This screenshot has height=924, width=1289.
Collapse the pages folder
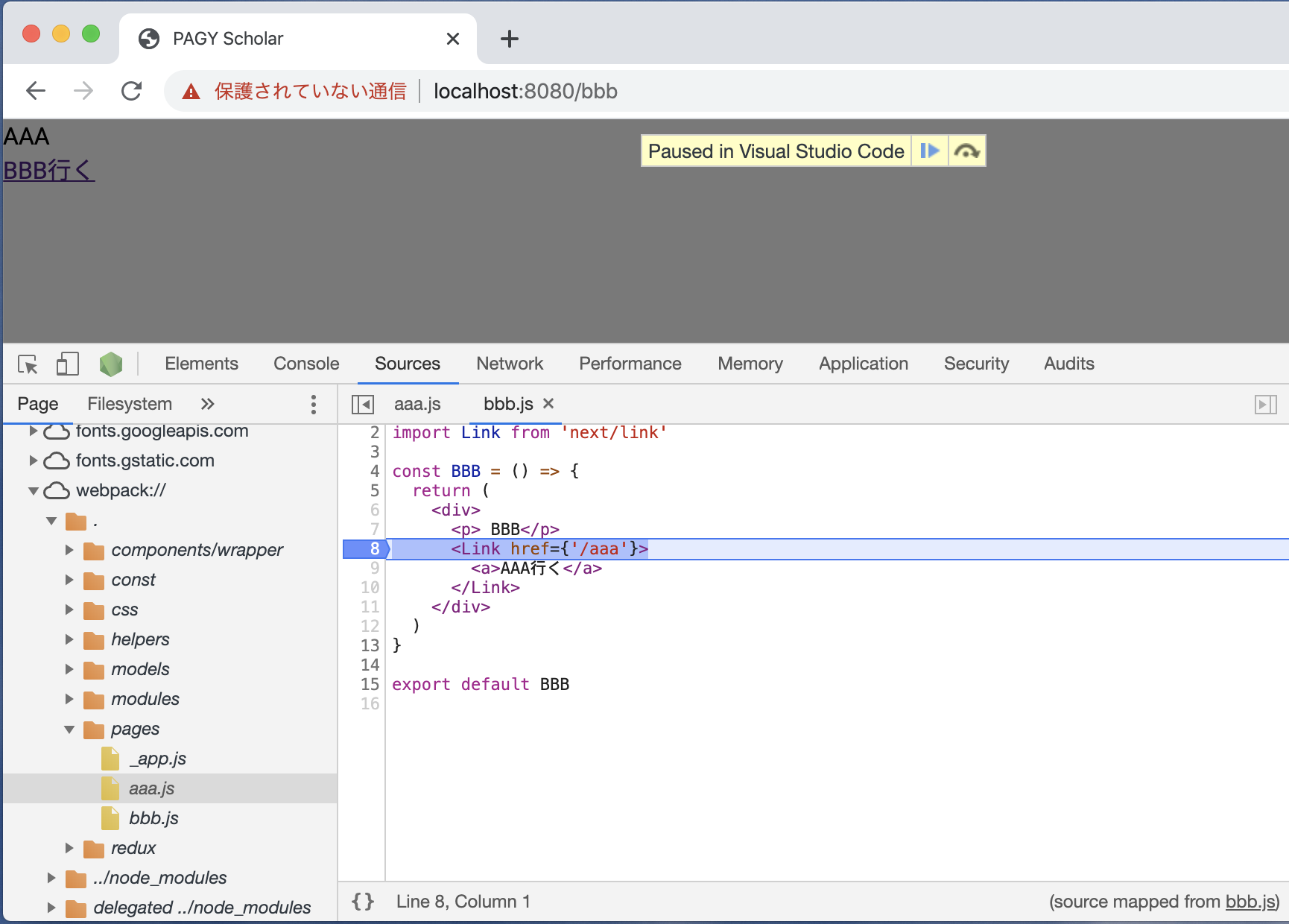pos(69,730)
